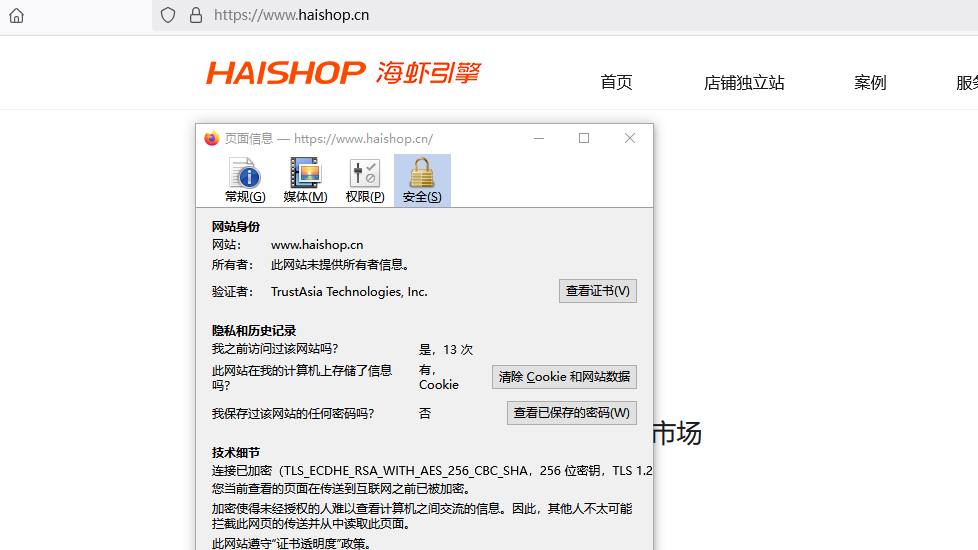Click the website value www.haishop.cn

coord(317,245)
